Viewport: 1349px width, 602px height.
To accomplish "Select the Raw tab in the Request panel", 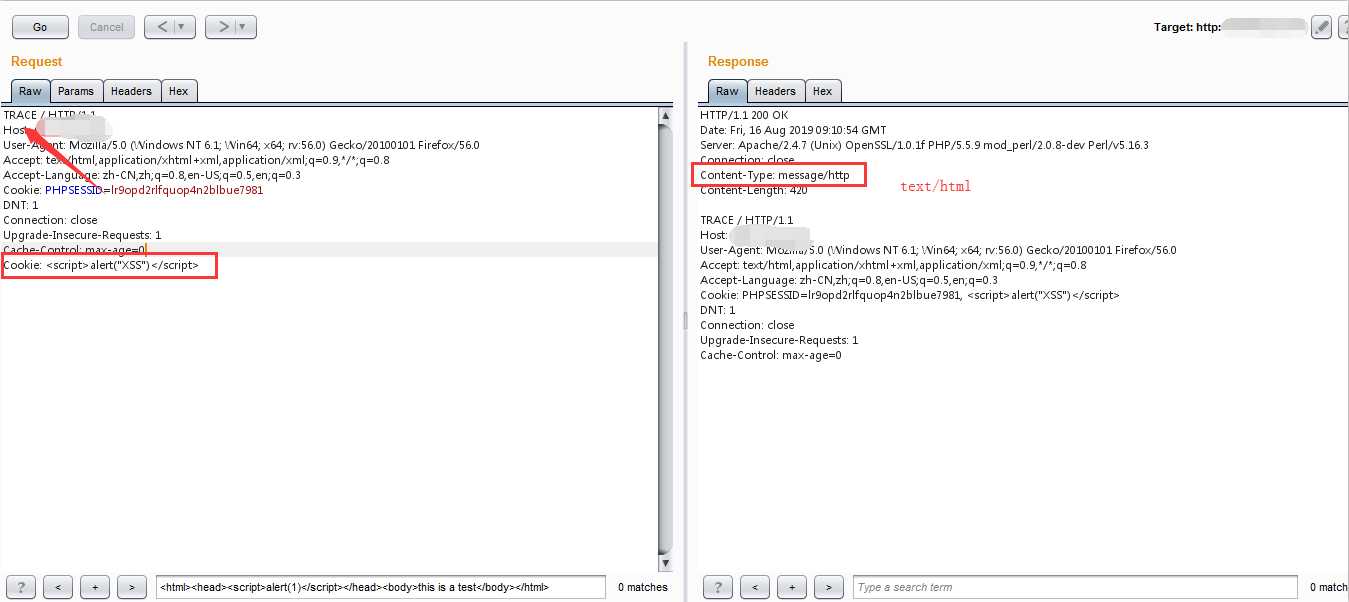I will click(30, 91).
